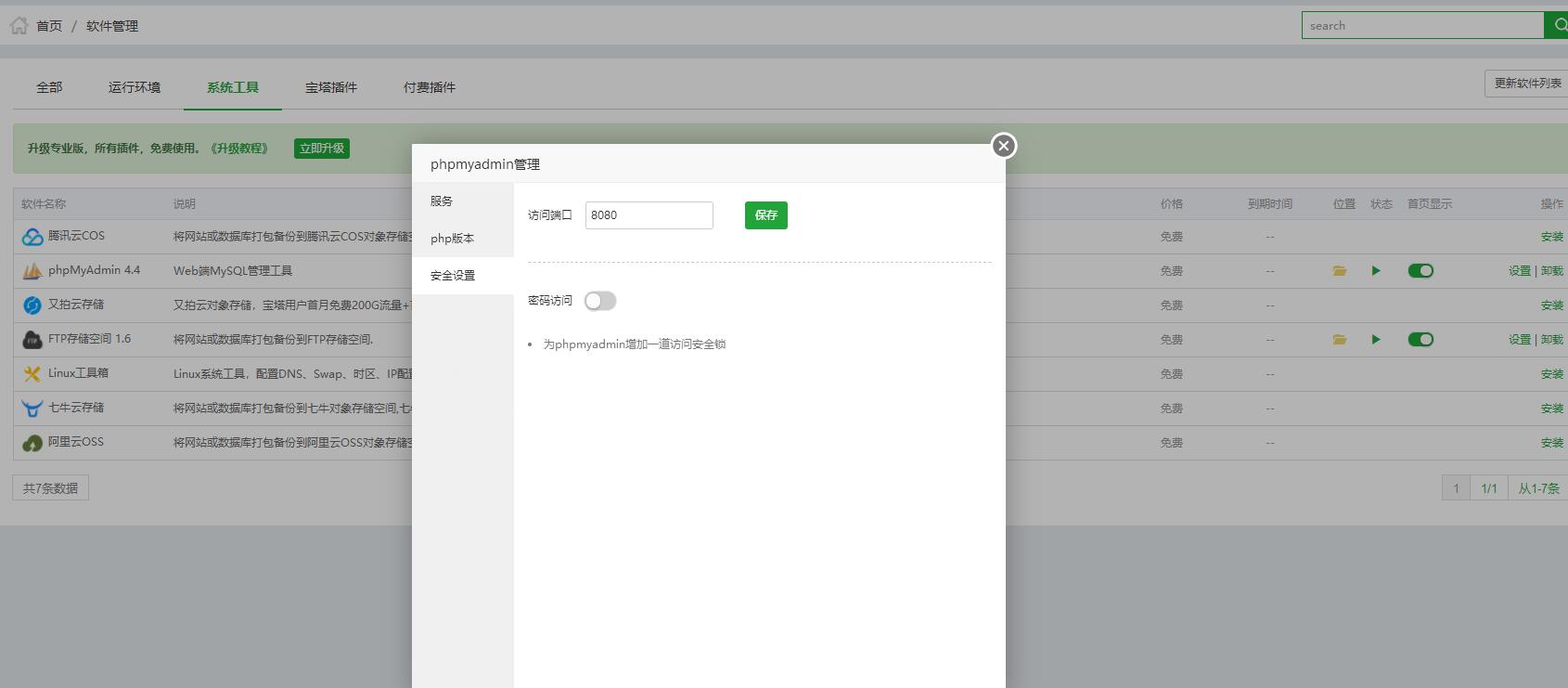This screenshot has width=1568, height=688.
Task: Open FTP storage folder location icon
Action: (x=1340, y=340)
